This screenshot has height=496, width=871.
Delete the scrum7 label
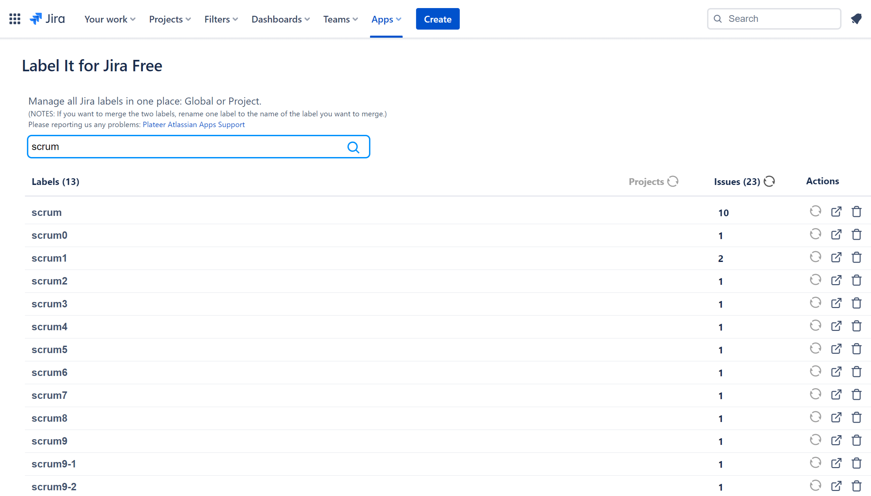pos(857,394)
